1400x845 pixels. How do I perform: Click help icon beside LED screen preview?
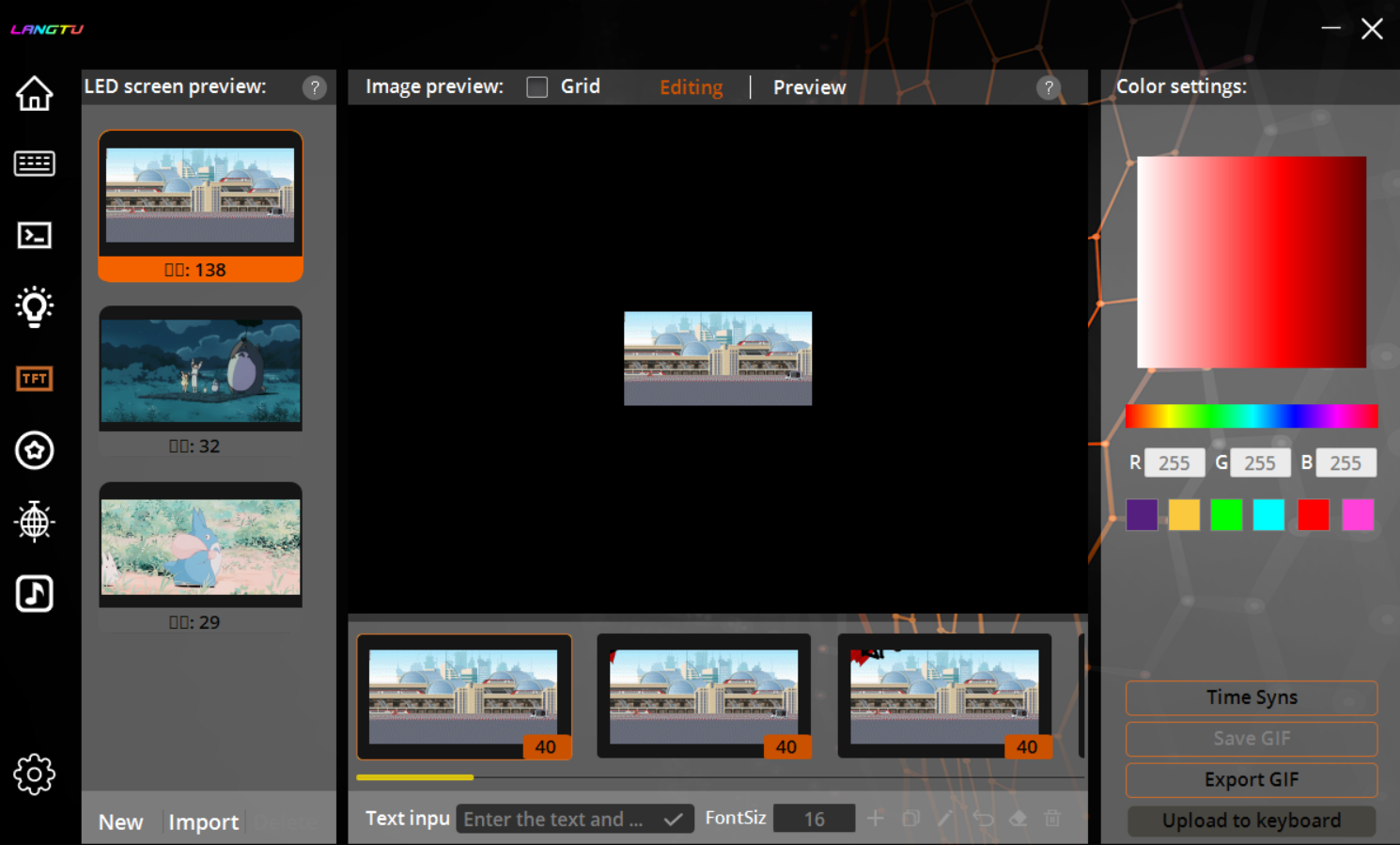[315, 87]
